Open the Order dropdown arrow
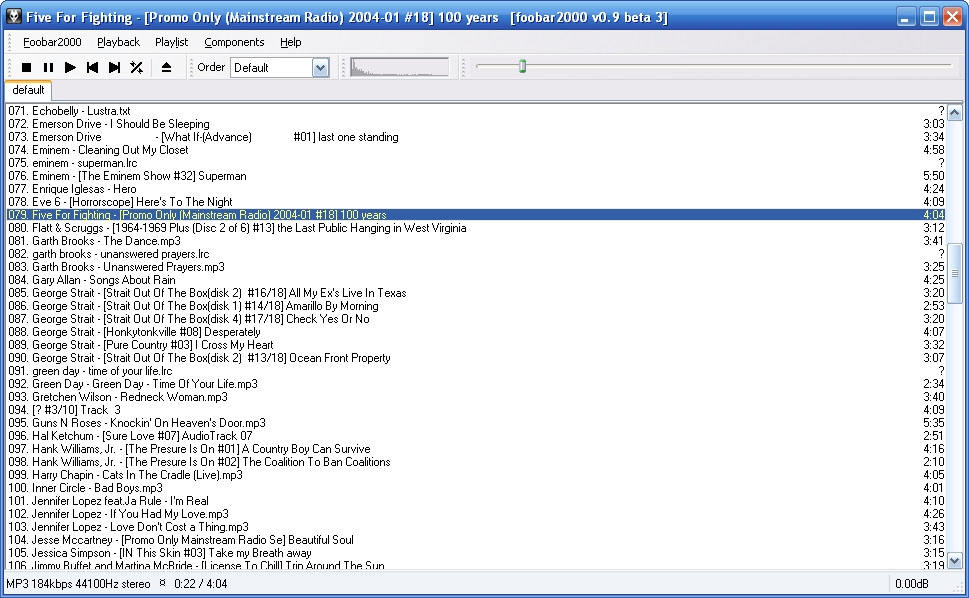Image resolution: width=969 pixels, height=598 pixels. 320,68
